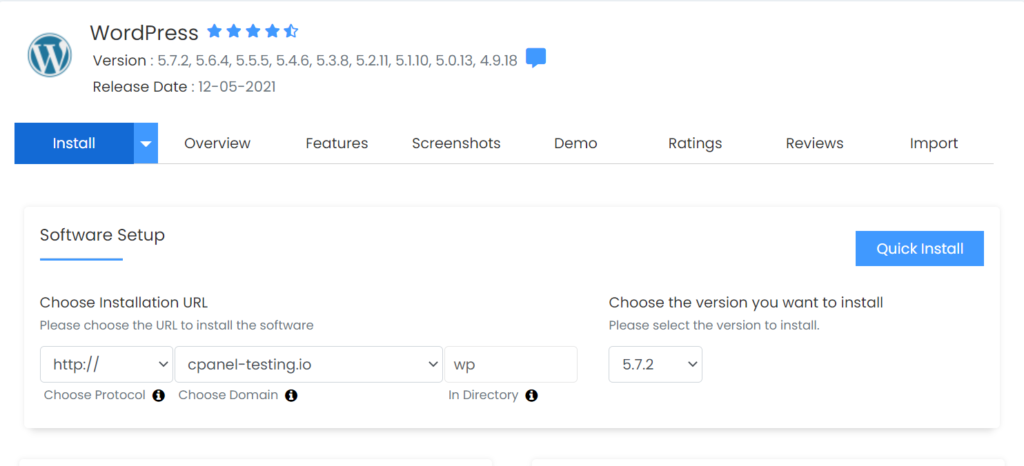Image resolution: width=1024 pixels, height=466 pixels.
Task: Go to the Ratings tab
Action: tap(695, 143)
